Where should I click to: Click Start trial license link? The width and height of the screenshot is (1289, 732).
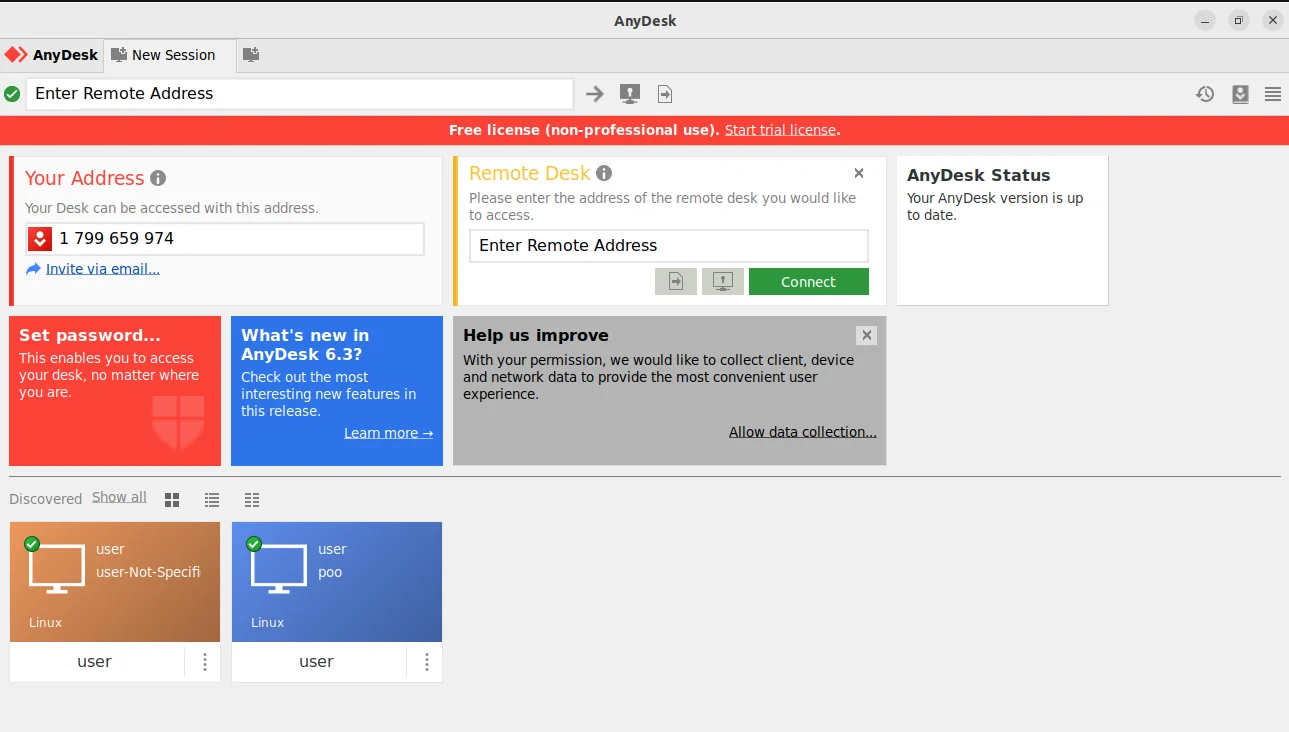(x=780, y=130)
